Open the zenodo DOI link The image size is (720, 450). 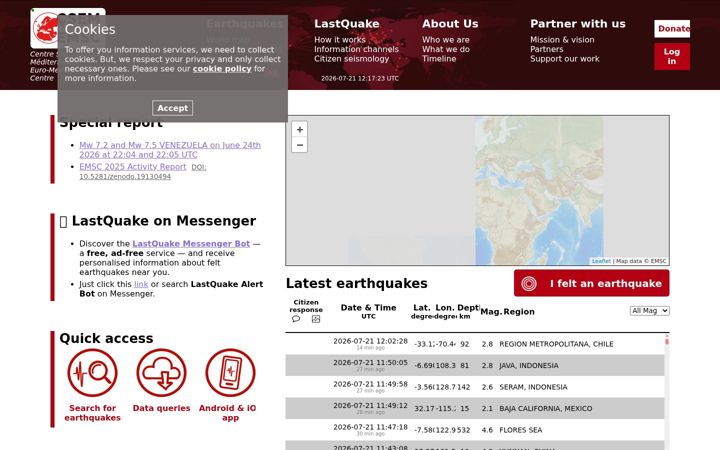point(143,172)
